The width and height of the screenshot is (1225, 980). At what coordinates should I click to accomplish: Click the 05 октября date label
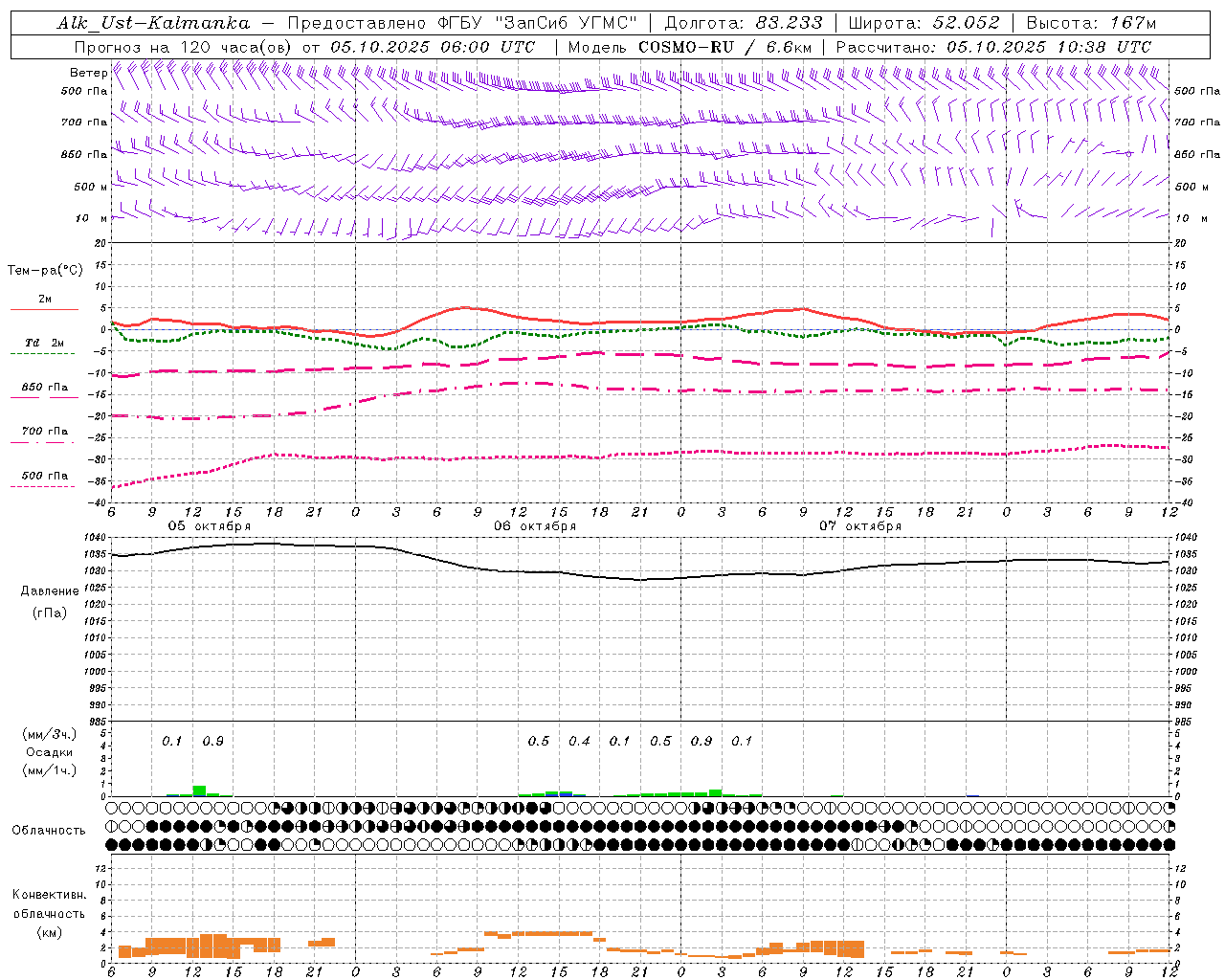pos(210,526)
